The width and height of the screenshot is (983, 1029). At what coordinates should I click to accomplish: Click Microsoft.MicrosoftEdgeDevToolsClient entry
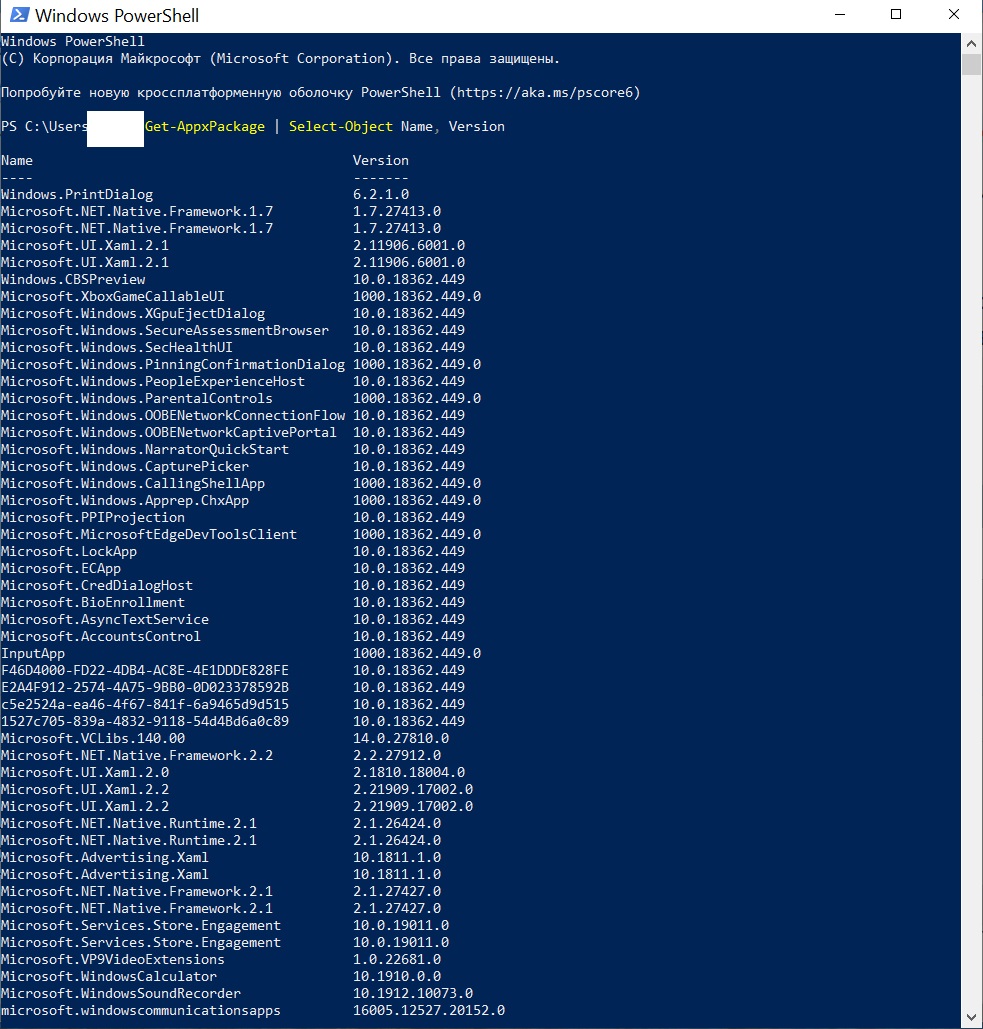pos(149,535)
